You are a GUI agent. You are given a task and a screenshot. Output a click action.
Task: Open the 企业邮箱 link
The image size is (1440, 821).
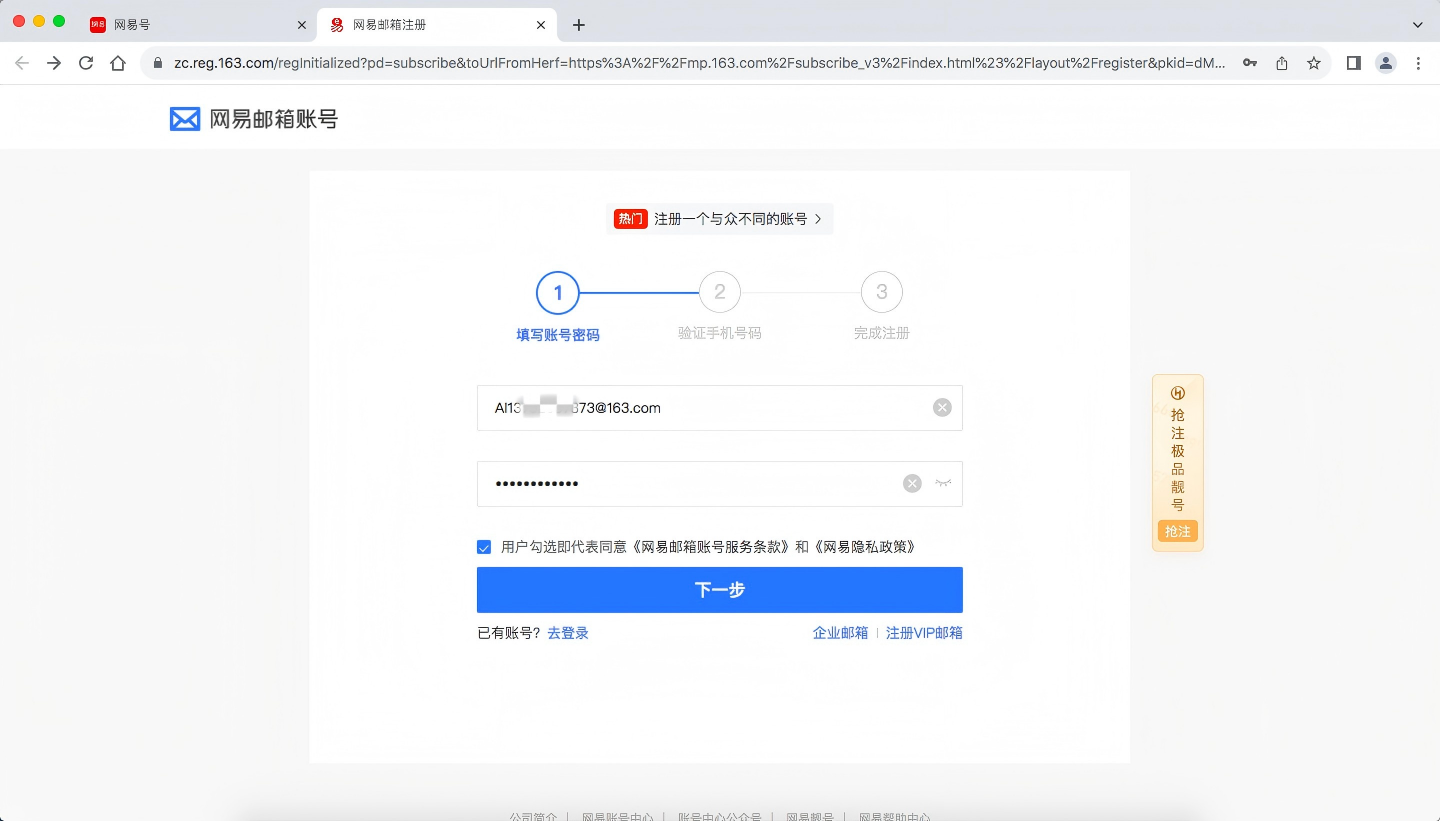840,633
